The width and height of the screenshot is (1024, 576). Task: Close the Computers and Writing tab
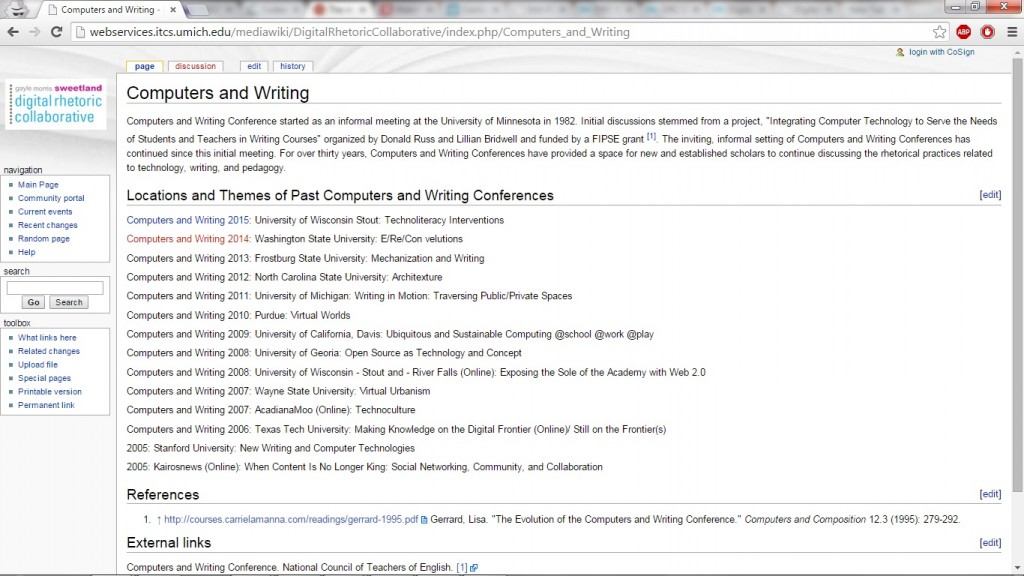[172, 10]
